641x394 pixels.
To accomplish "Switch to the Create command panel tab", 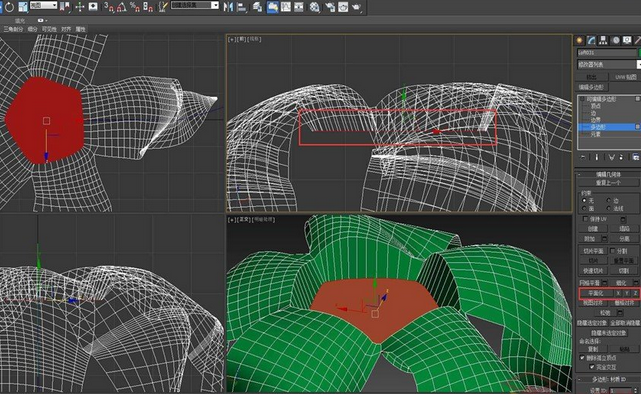I will coord(579,40).
